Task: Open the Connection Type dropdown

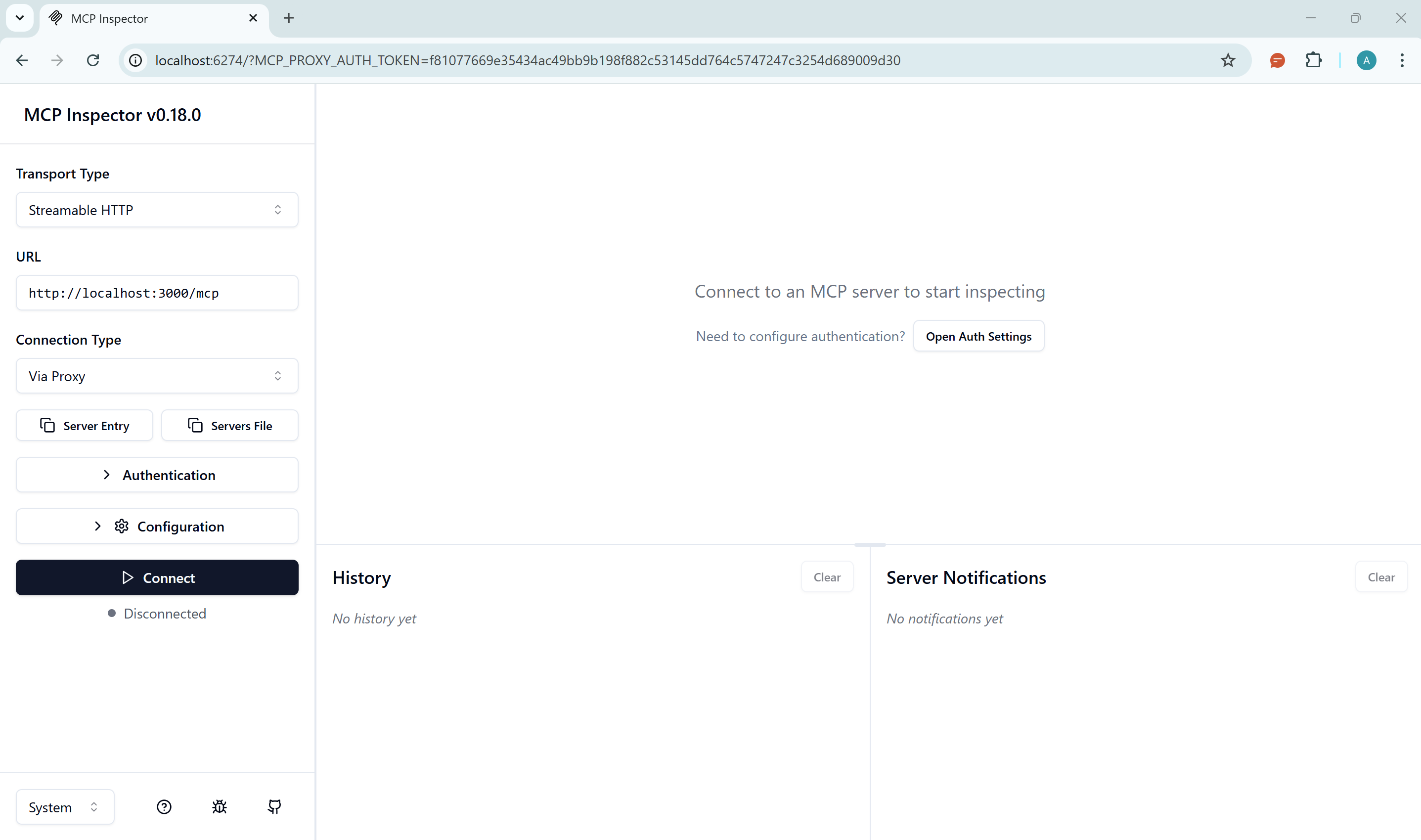Action: click(x=157, y=376)
